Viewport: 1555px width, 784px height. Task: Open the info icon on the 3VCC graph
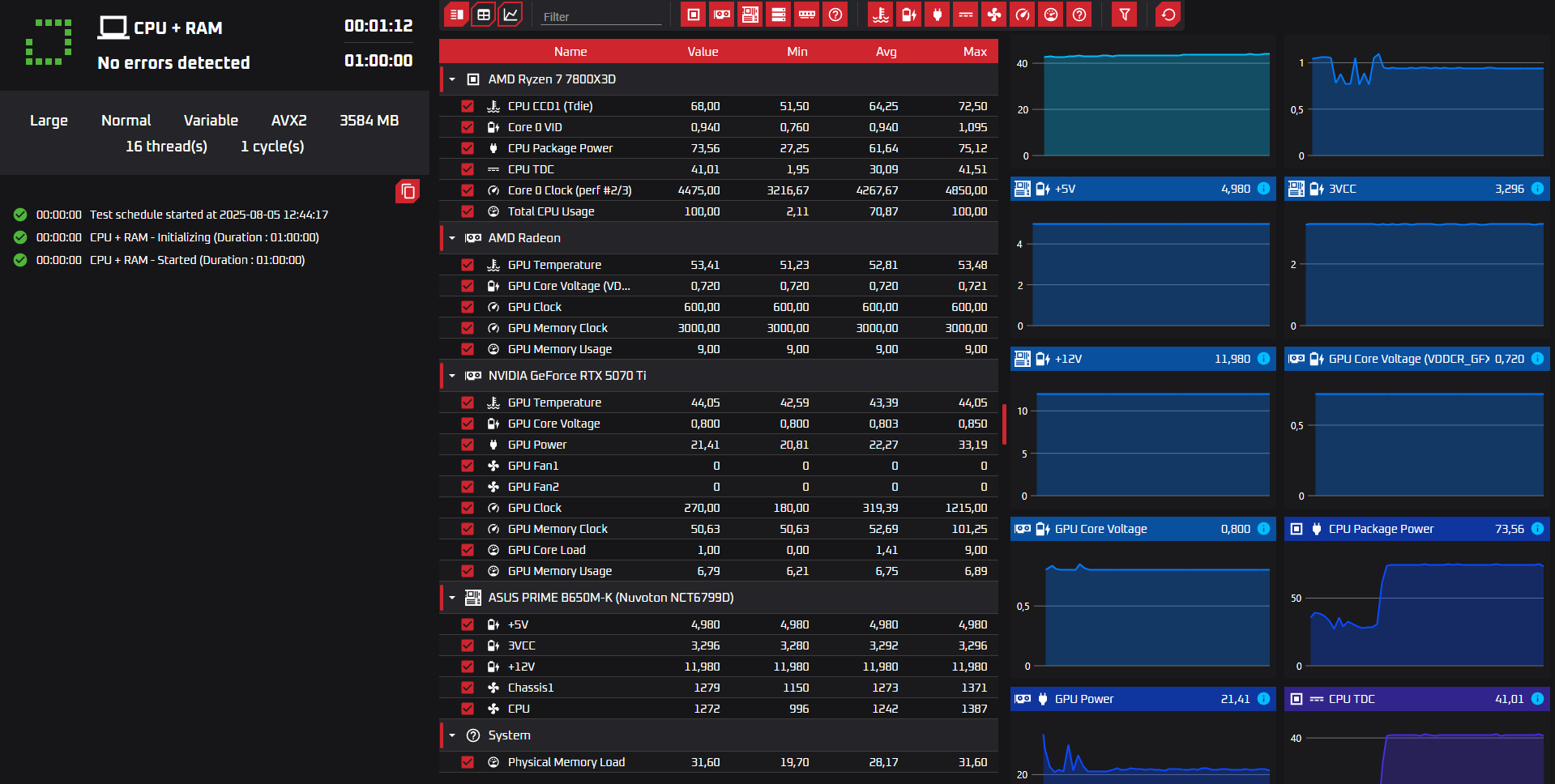tap(1537, 189)
